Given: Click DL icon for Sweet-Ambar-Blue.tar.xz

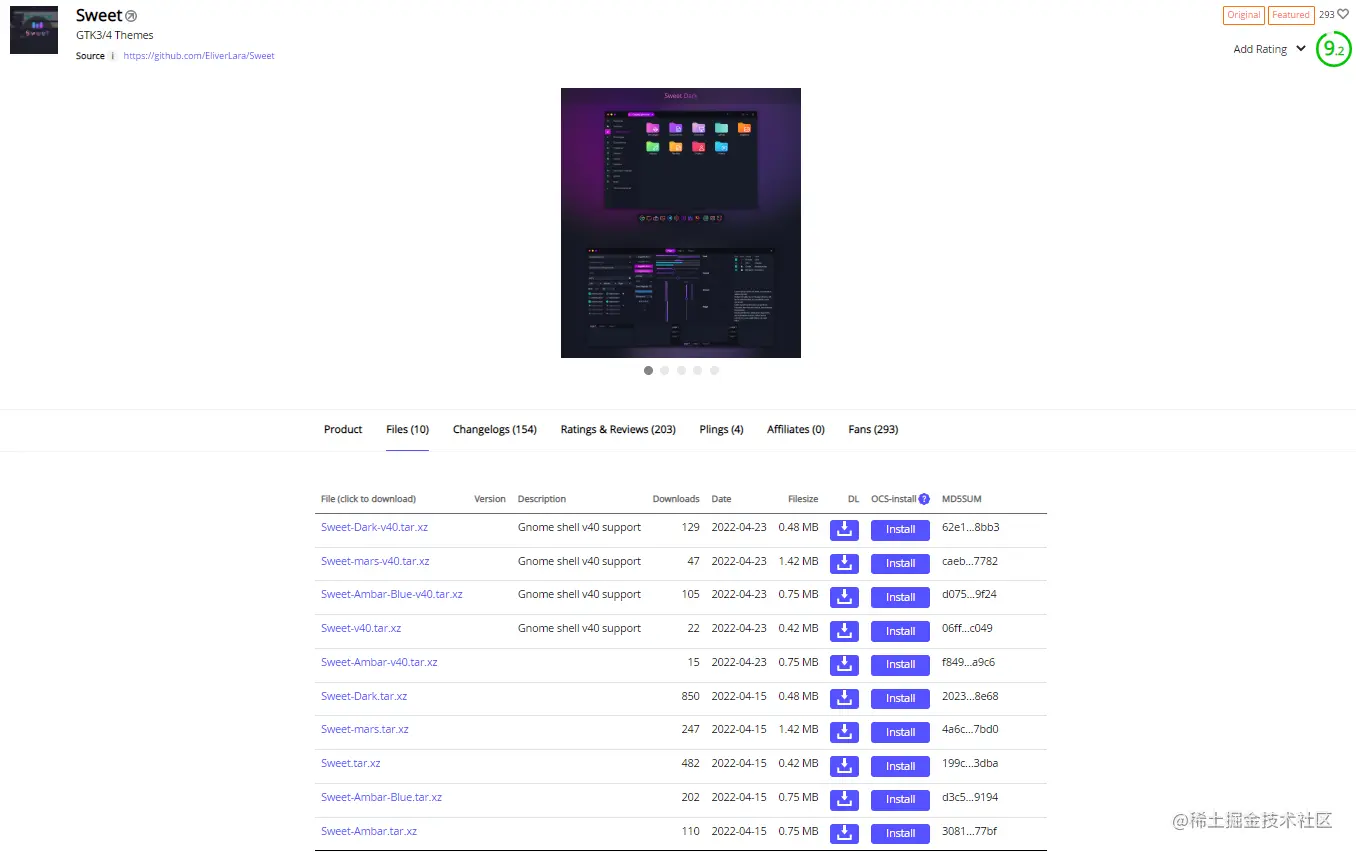Looking at the screenshot, I should click(844, 799).
